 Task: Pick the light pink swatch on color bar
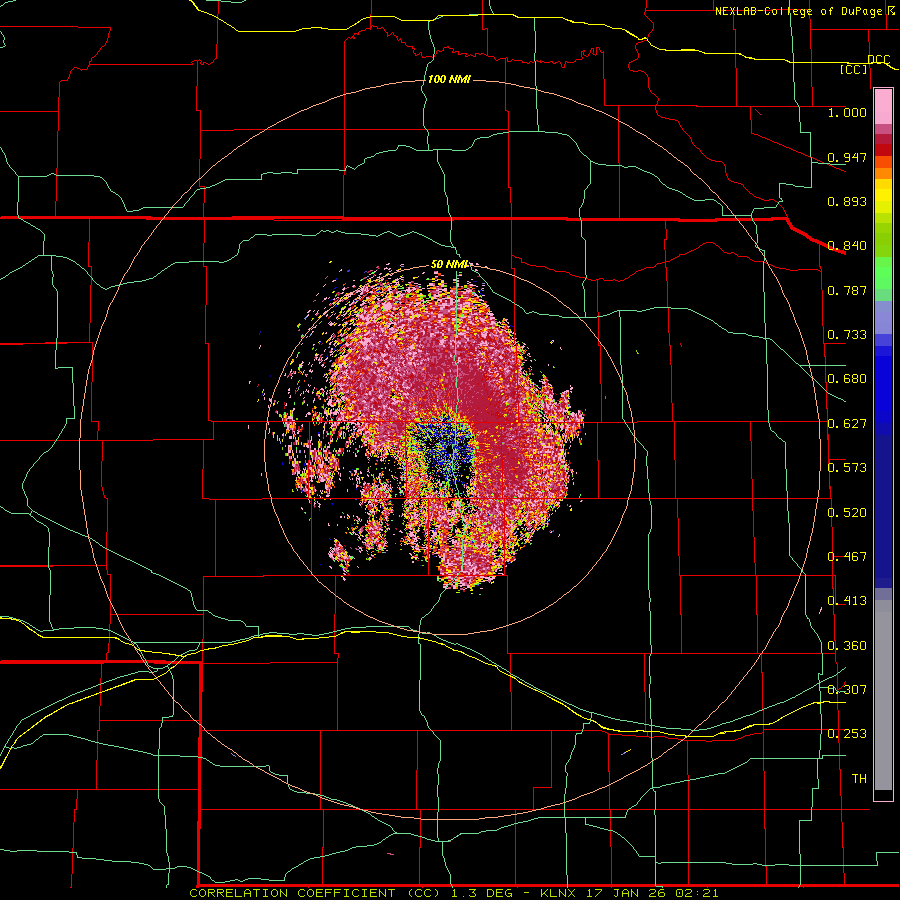883,106
